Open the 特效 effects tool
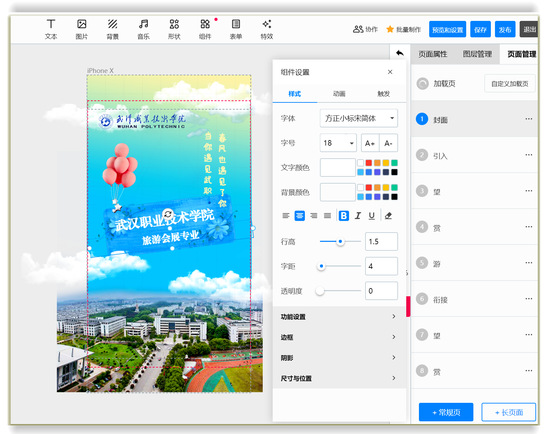This screenshot has width=549, height=434. [266, 29]
